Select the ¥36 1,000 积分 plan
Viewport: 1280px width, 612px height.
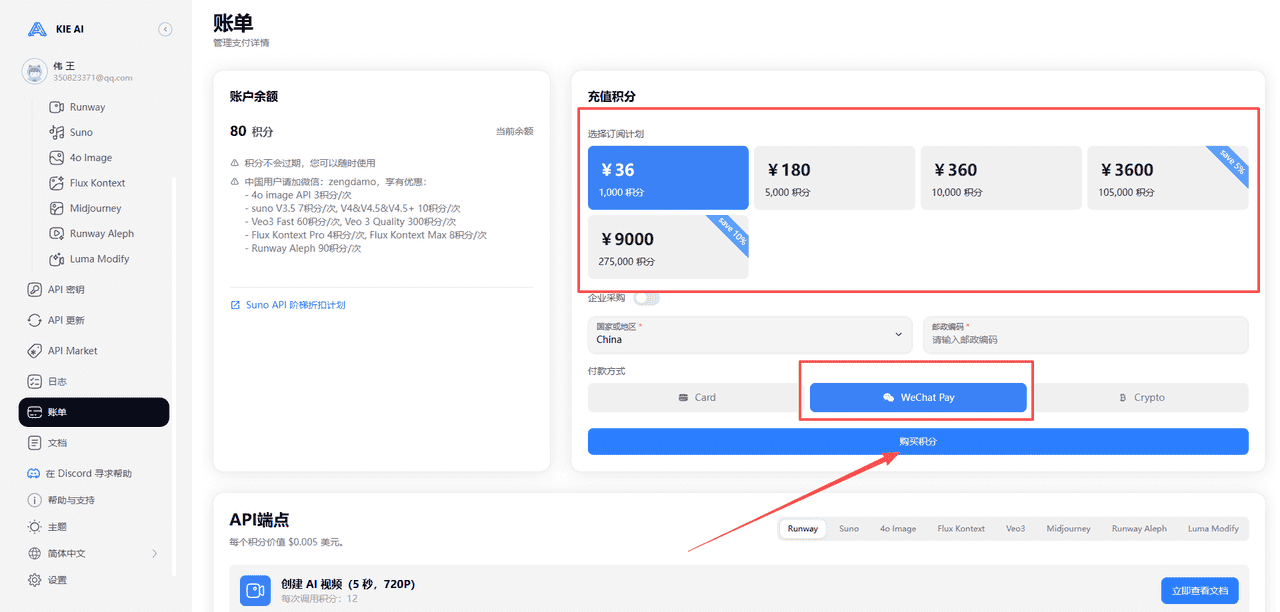click(x=668, y=178)
